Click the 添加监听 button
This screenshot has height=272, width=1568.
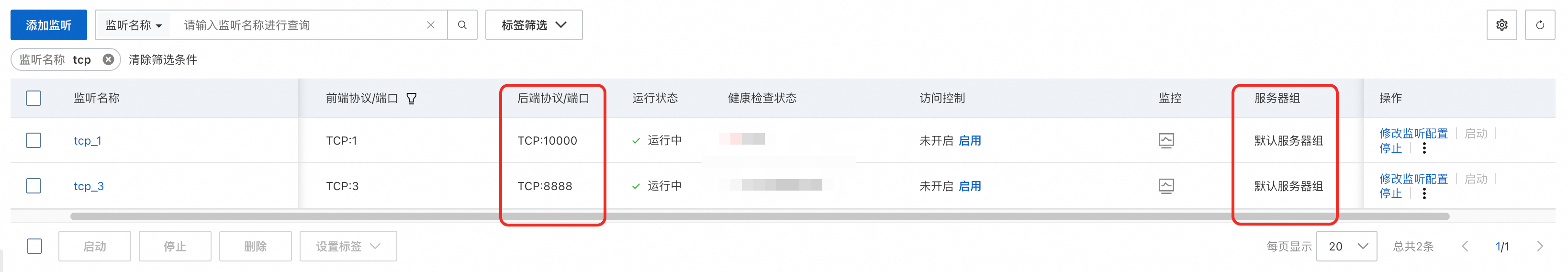[49, 25]
